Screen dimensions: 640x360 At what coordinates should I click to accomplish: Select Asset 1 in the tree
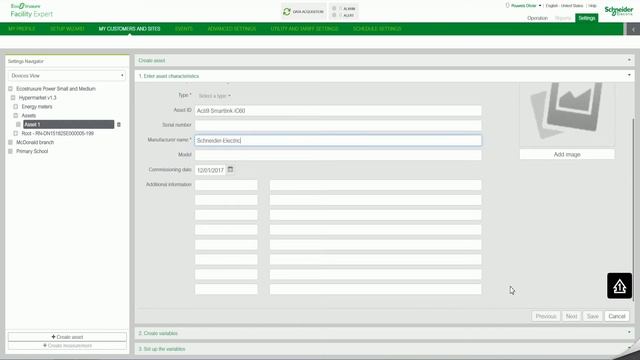coord(69,124)
